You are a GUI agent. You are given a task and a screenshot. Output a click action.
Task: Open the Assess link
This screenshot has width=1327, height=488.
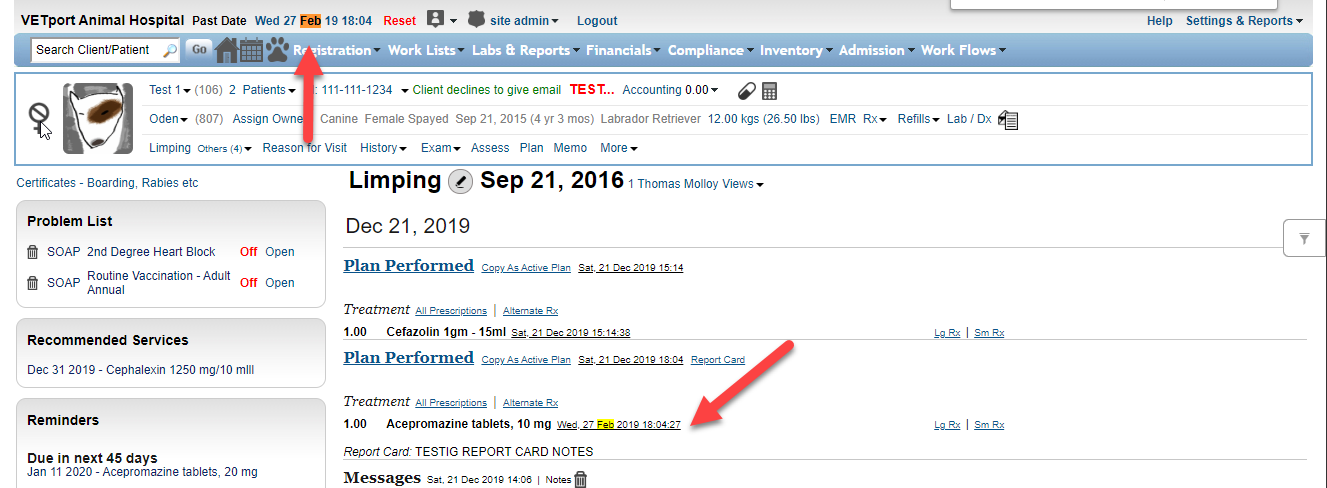(490, 148)
